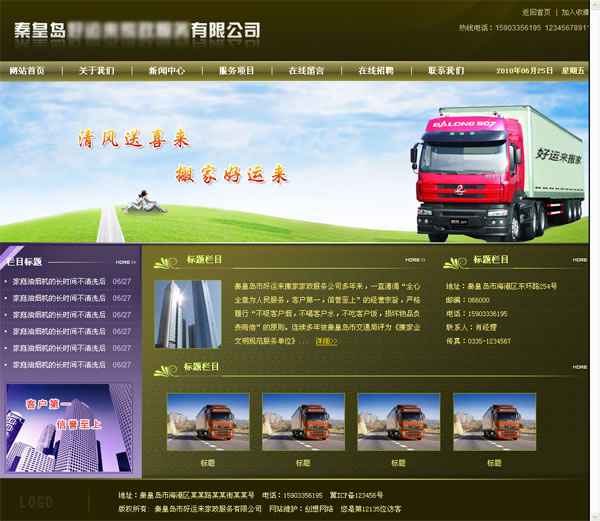Click the skyscraper image beside the company introduction
This screenshot has width=600, height=521.
187,313
